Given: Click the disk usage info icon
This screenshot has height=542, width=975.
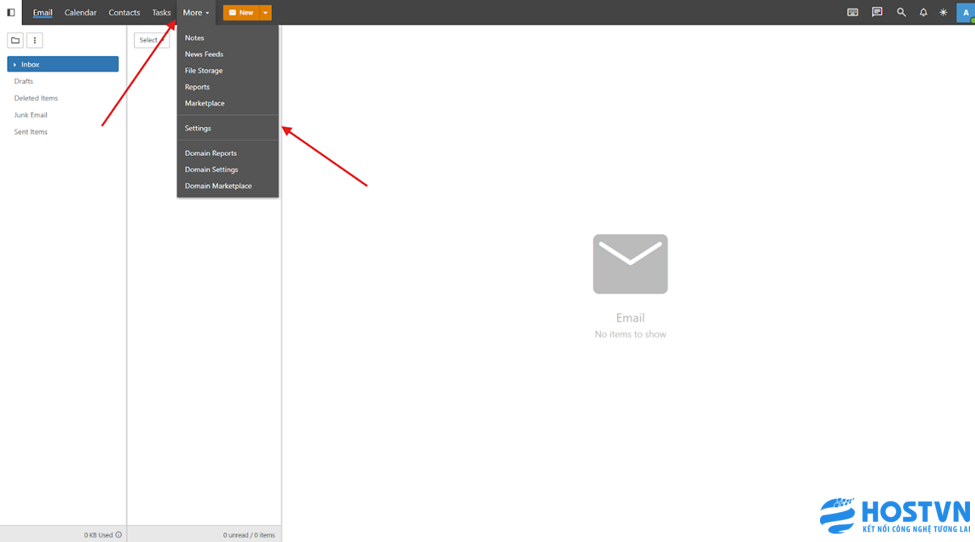Looking at the screenshot, I should coord(119,535).
